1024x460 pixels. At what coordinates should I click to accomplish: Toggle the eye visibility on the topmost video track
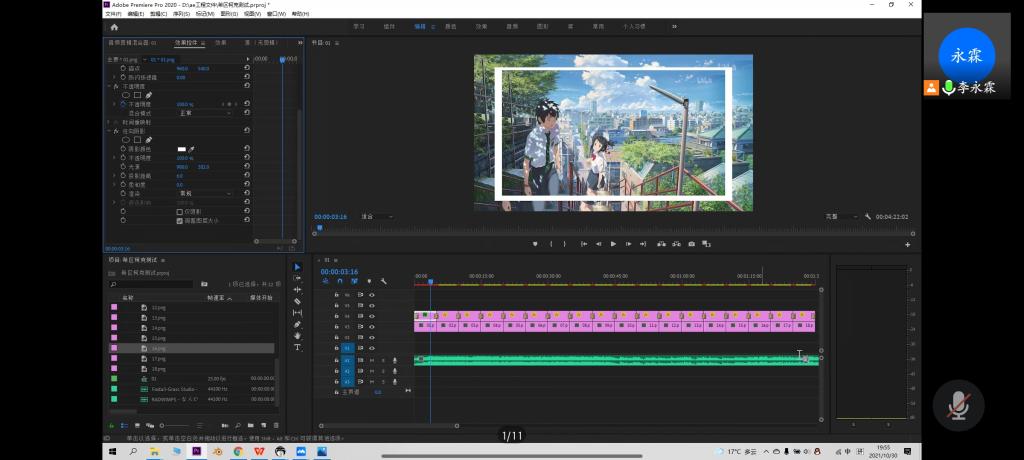tap(372, 295)
